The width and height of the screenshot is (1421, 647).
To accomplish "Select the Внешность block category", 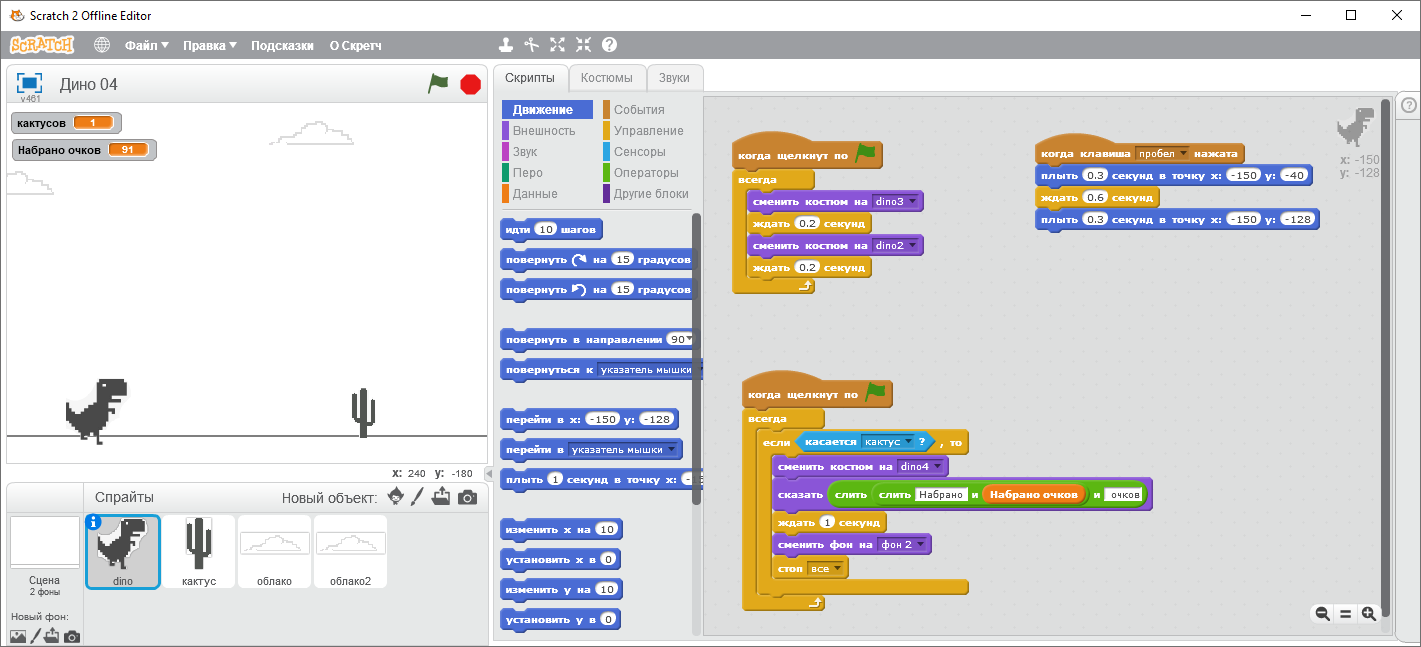I will point(547,131).
